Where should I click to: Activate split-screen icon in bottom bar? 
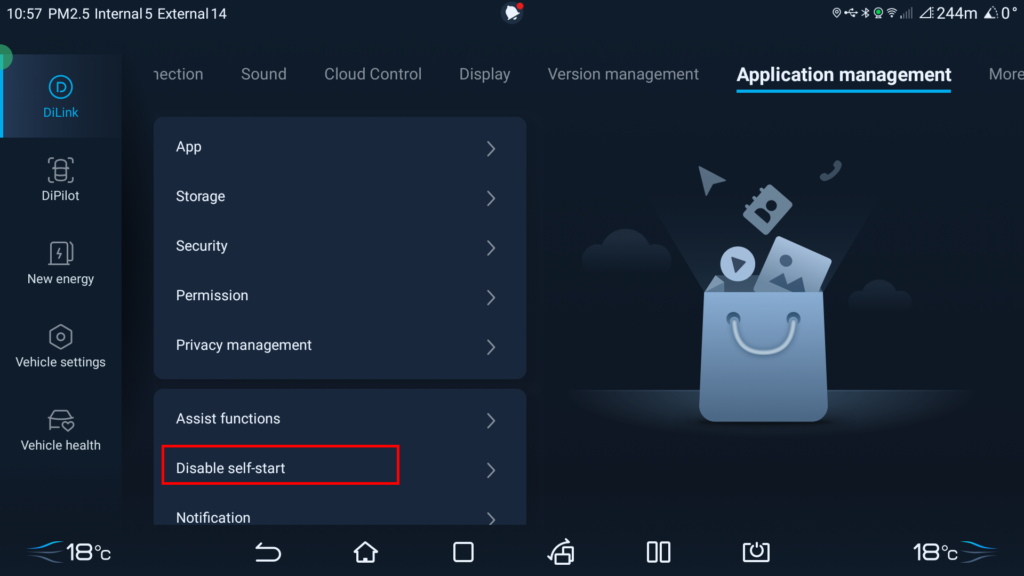coord(658,552)
